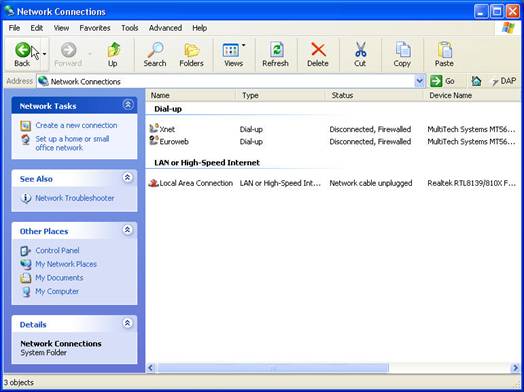Click the Dial-up group header
This screenshot has height=392, width=524.
pyautogui.click(x=168, y=109)
